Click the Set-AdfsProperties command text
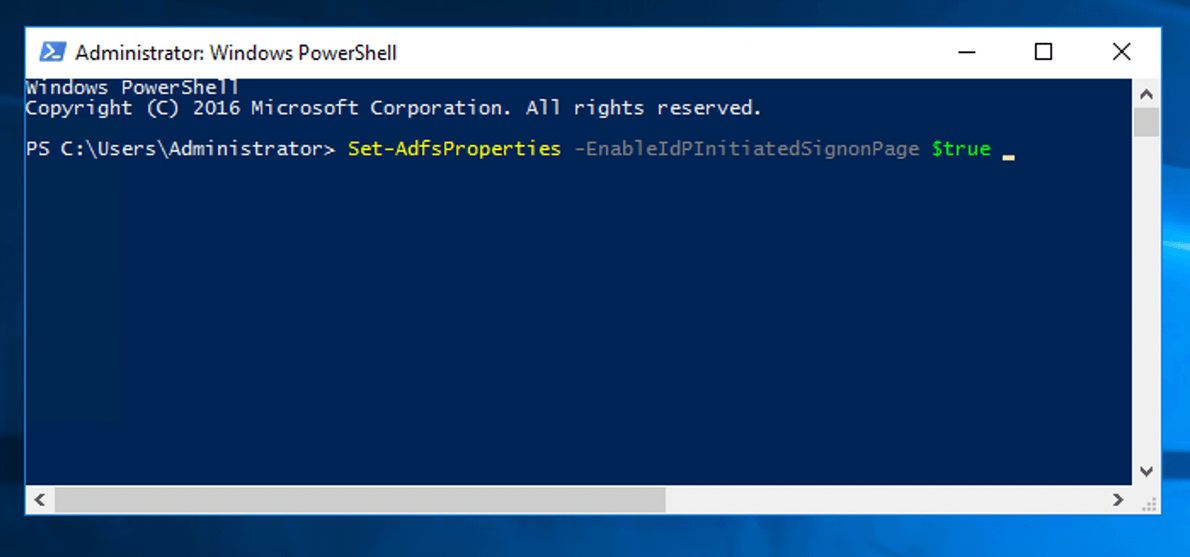This screenshot has height=557, width=1190. click(454, 149)
